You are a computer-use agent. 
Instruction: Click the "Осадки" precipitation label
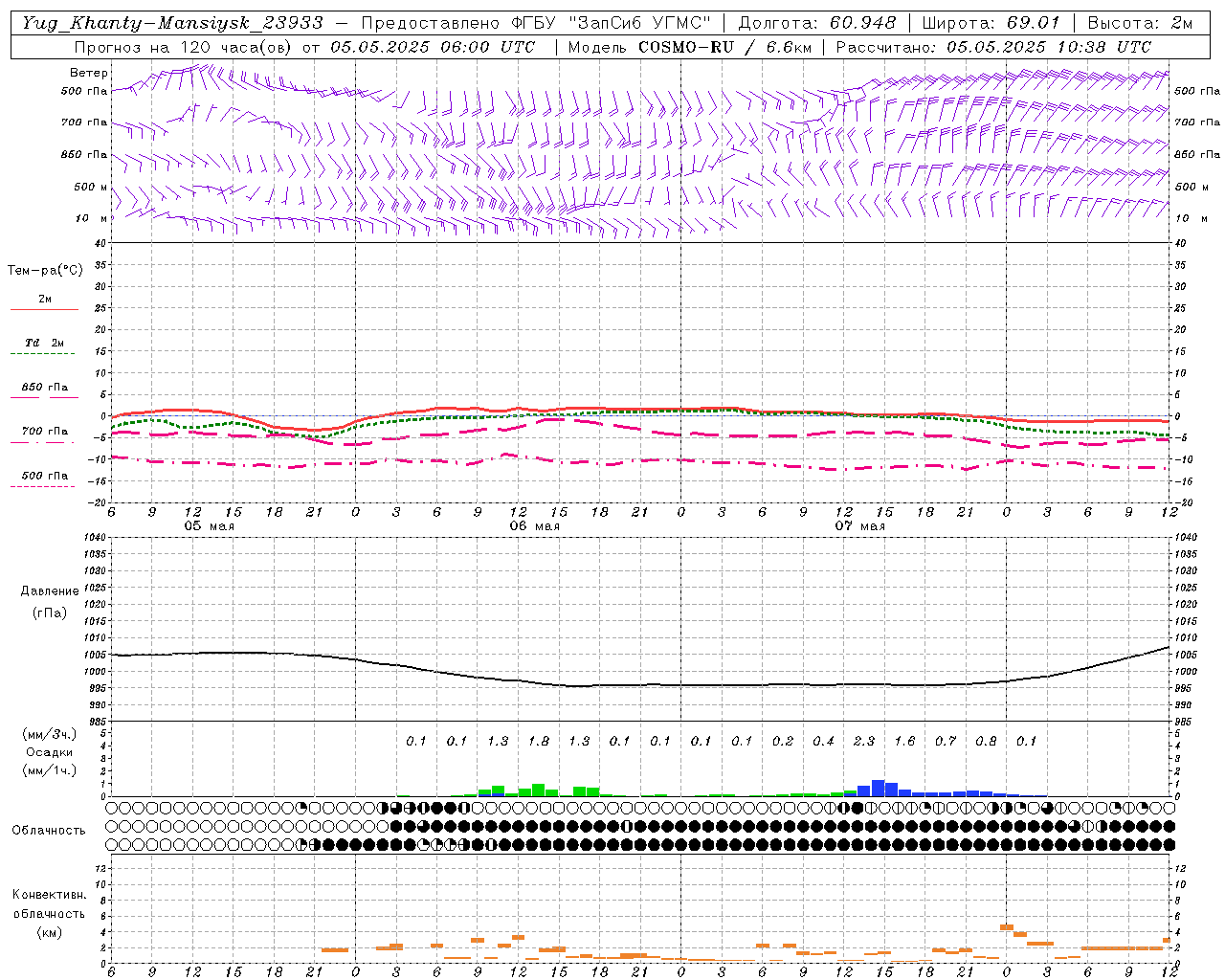tap(50, 752)
